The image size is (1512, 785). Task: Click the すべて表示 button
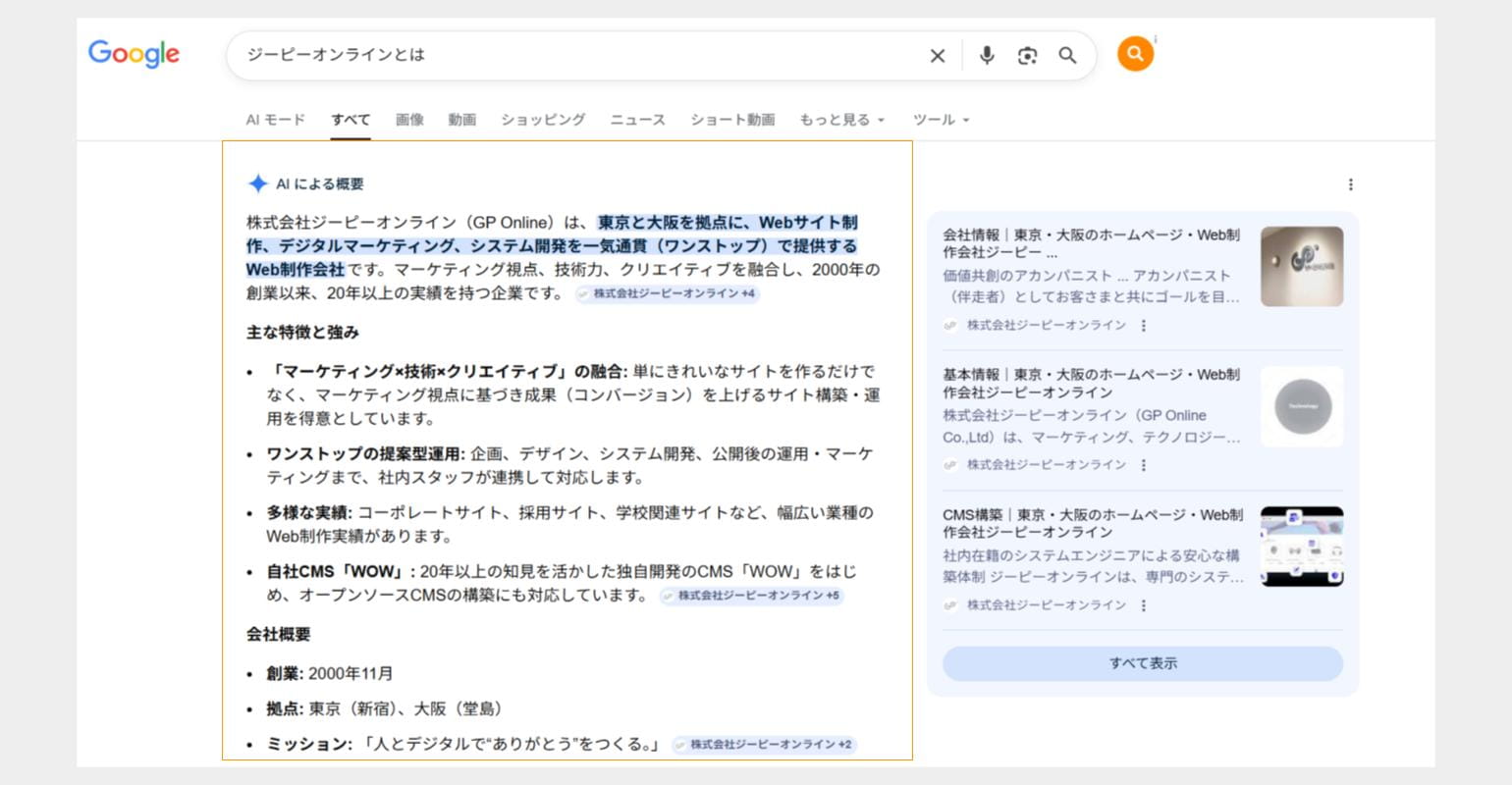click(x=1142, y=663)
